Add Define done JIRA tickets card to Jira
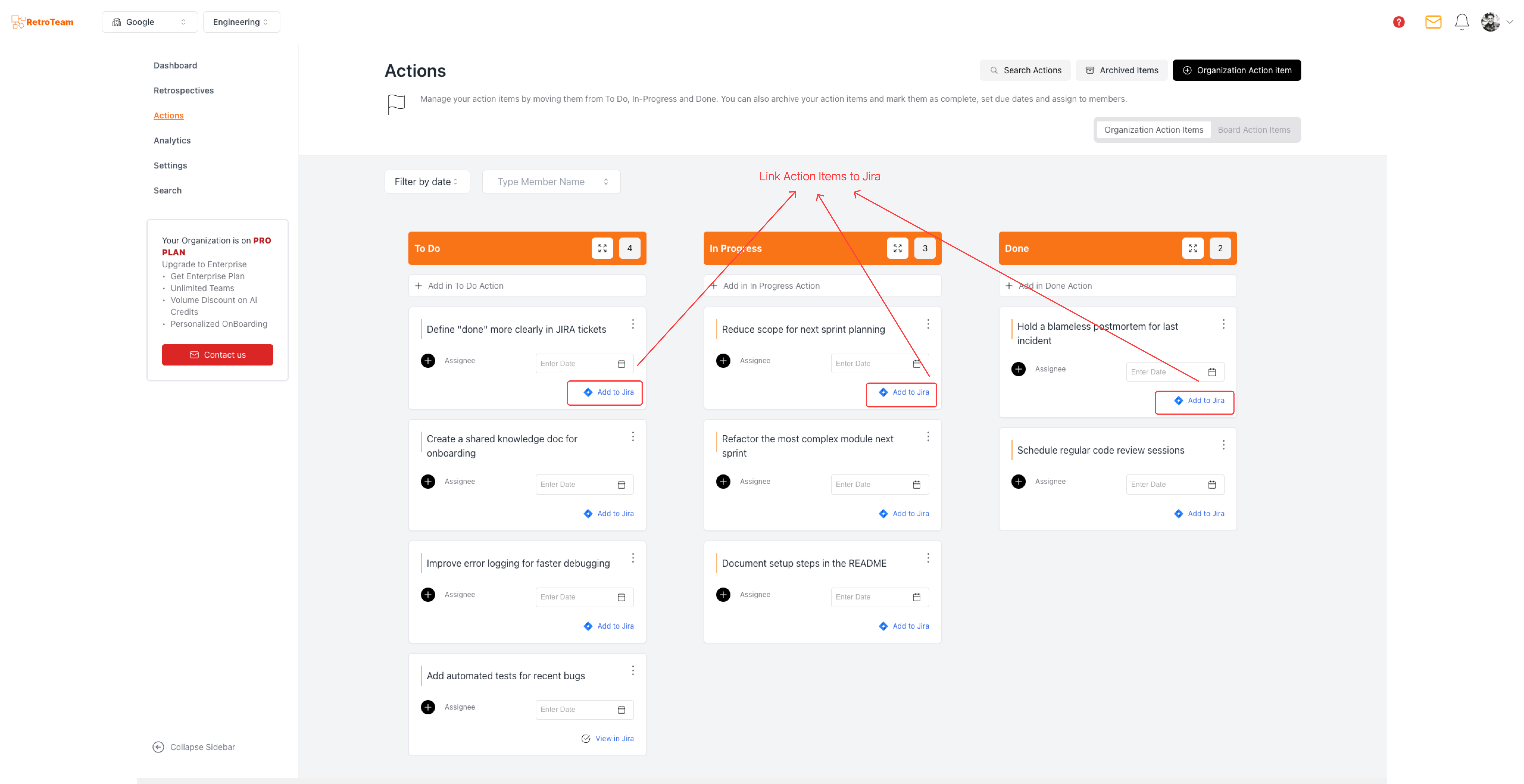This screenshot has height=784, width=1524. point(609,392)
